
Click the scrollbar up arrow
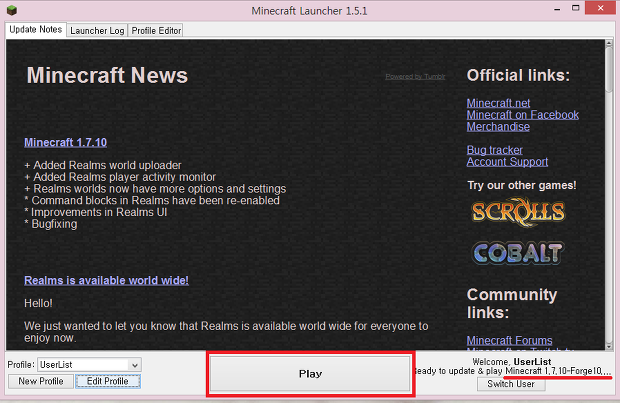[609, 44]
